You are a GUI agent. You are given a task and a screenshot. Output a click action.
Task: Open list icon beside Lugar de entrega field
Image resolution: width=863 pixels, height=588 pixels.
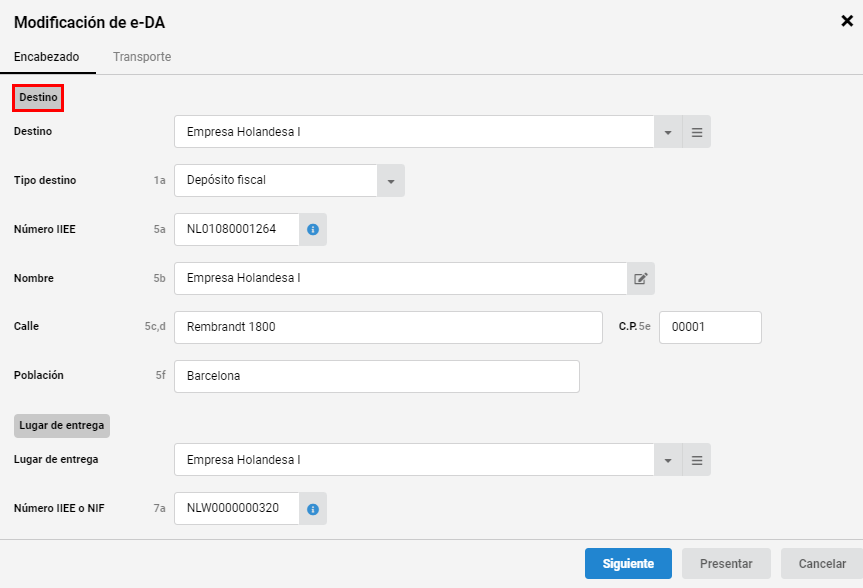point(697,460)
